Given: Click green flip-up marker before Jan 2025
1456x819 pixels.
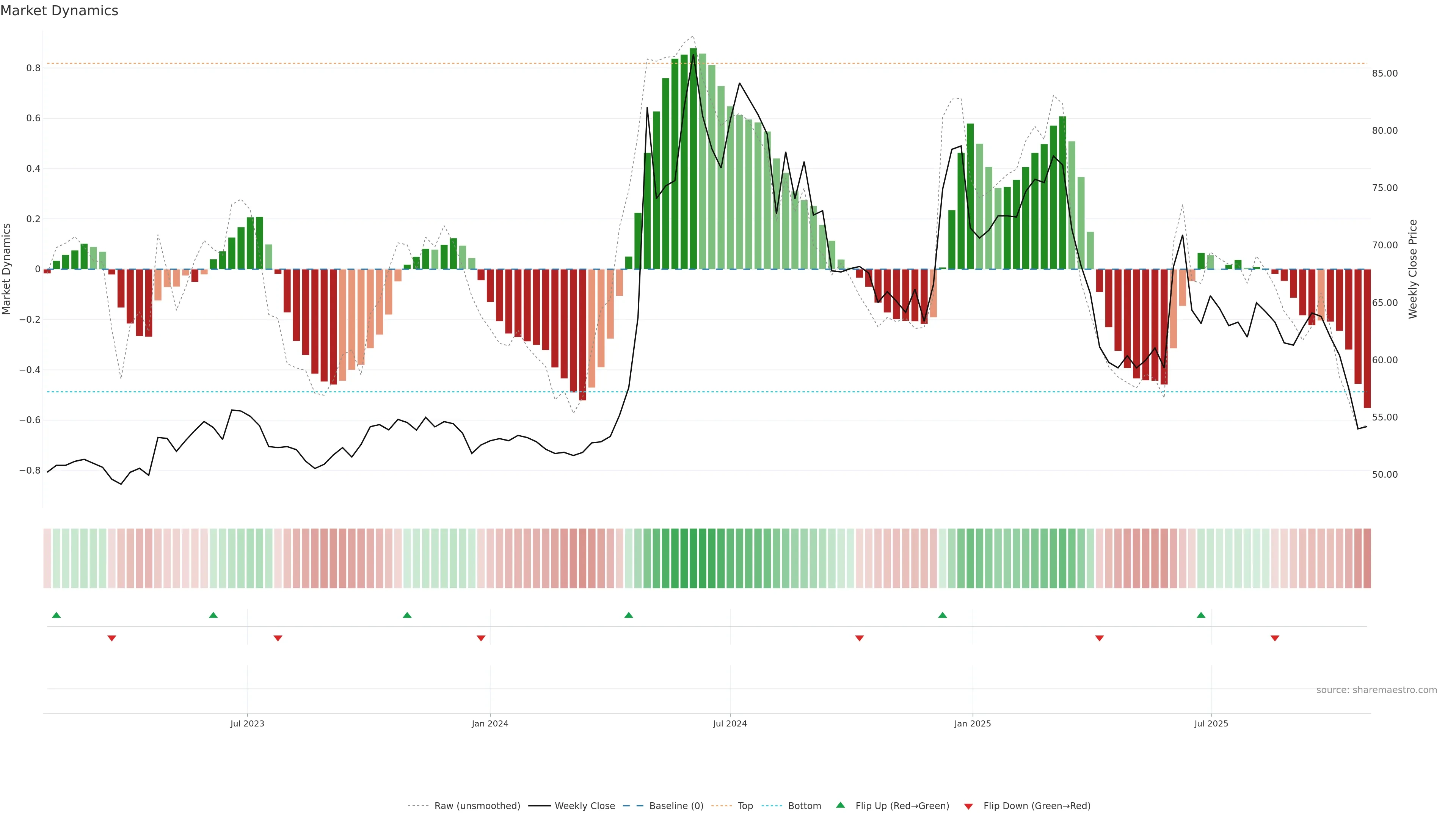Looking at the screenshot, I should point(942,615).
